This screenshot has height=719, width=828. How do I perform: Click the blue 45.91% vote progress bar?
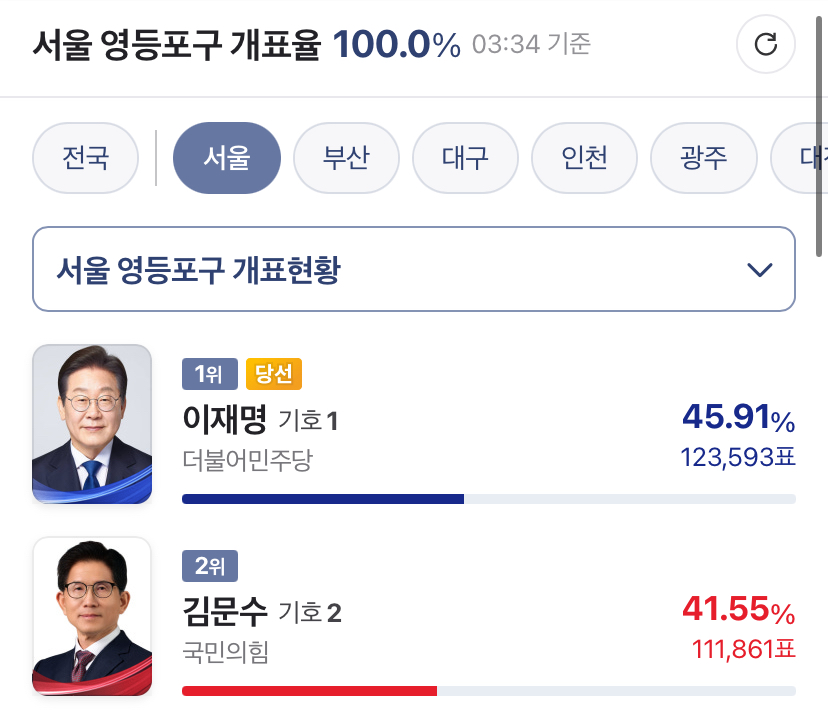[323, 498]
